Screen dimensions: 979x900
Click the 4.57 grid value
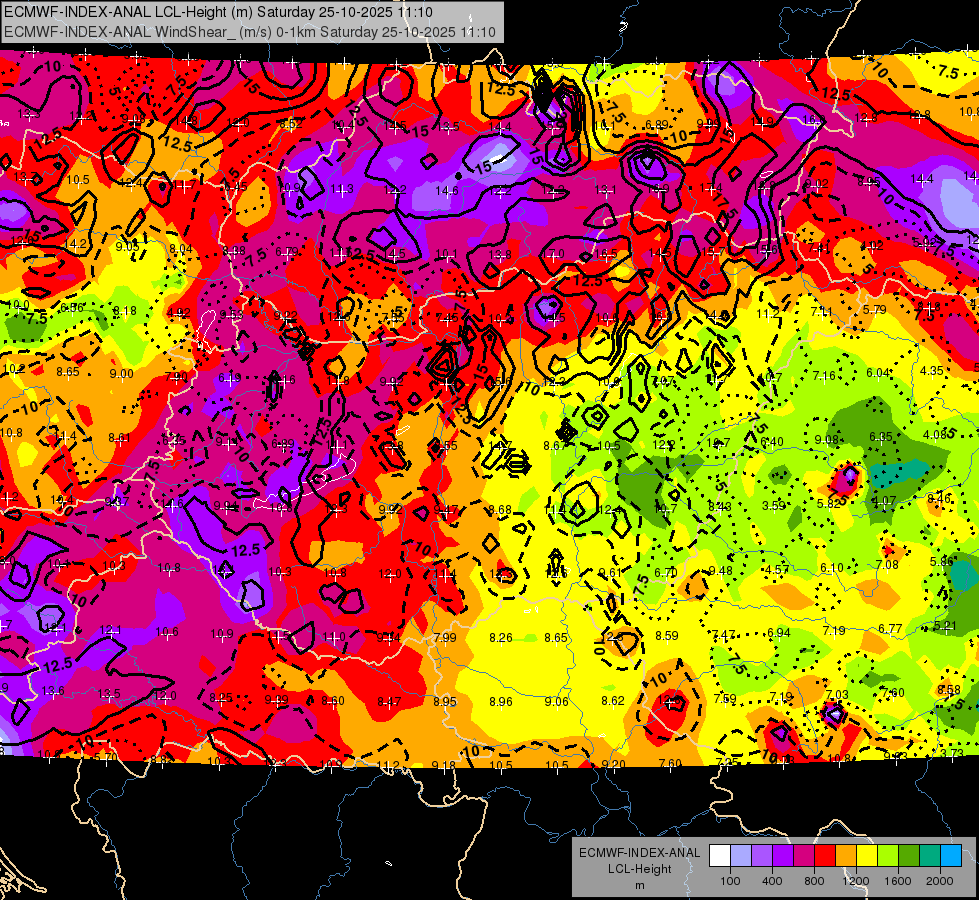777,570
